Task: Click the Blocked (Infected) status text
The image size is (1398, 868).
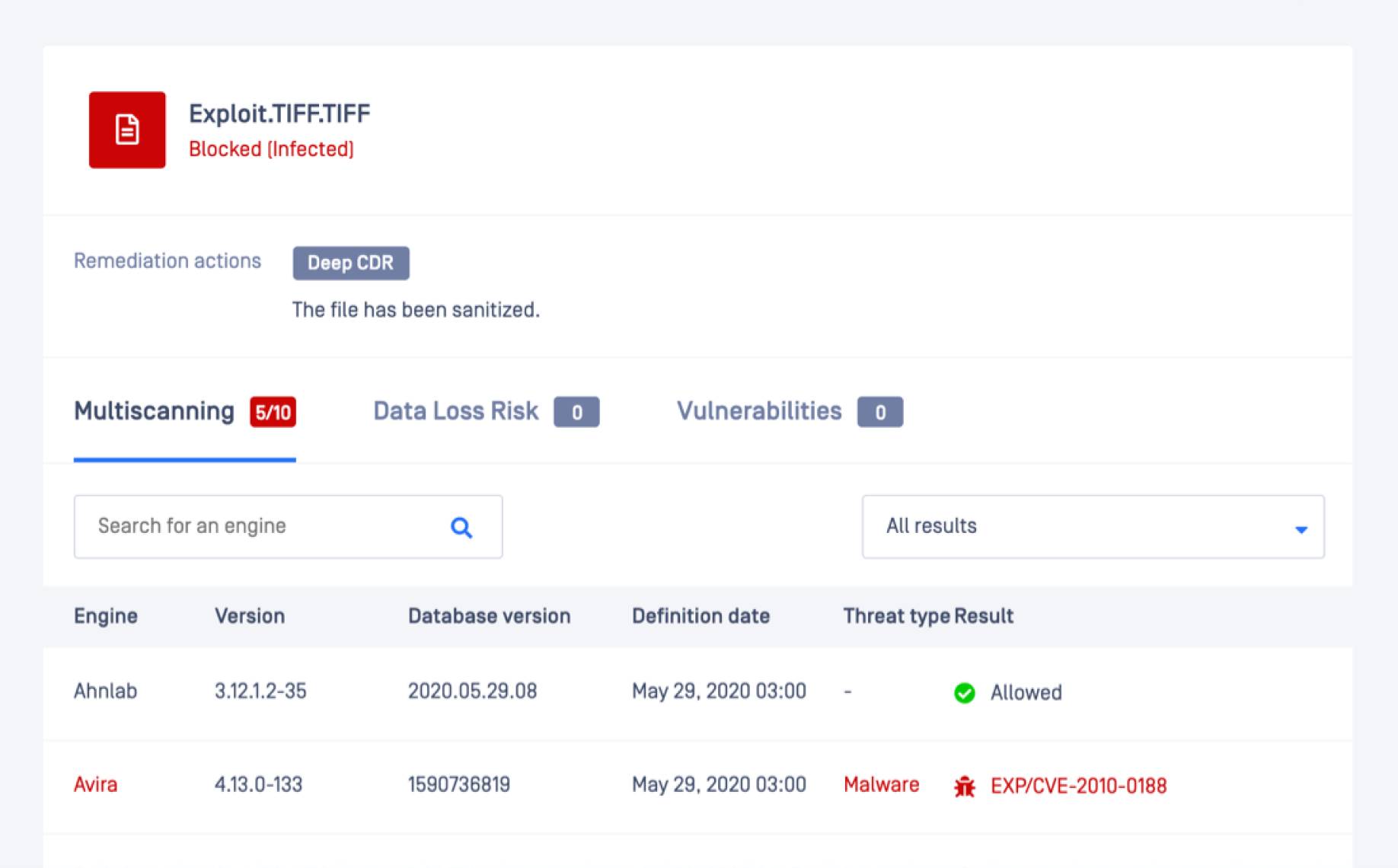Action: (272, 149)
